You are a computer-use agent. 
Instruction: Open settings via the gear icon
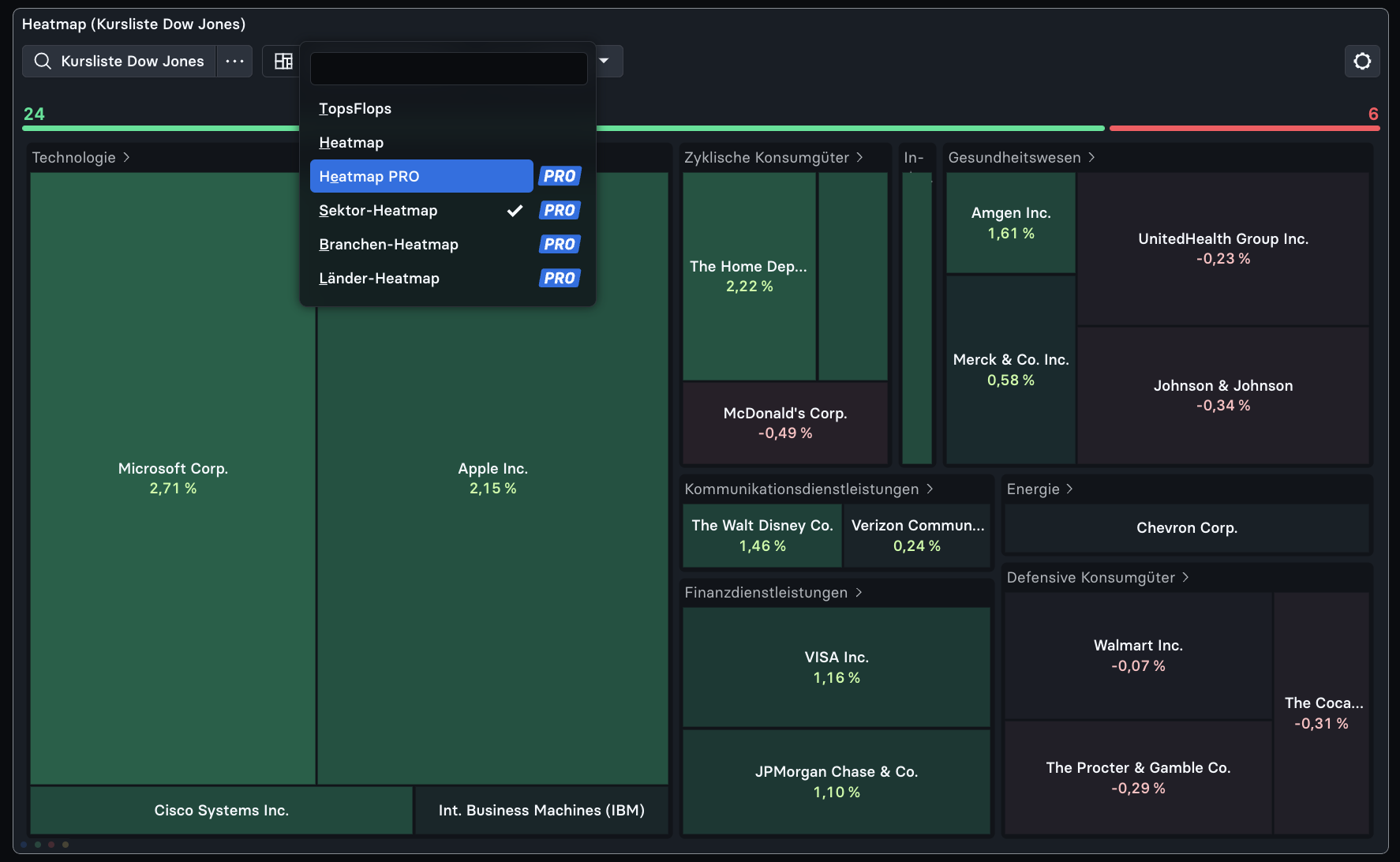(x=1362, y=61)
